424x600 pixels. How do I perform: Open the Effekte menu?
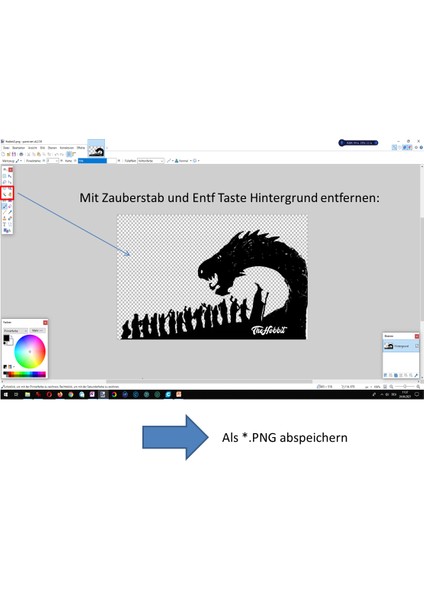pos(81,148)
